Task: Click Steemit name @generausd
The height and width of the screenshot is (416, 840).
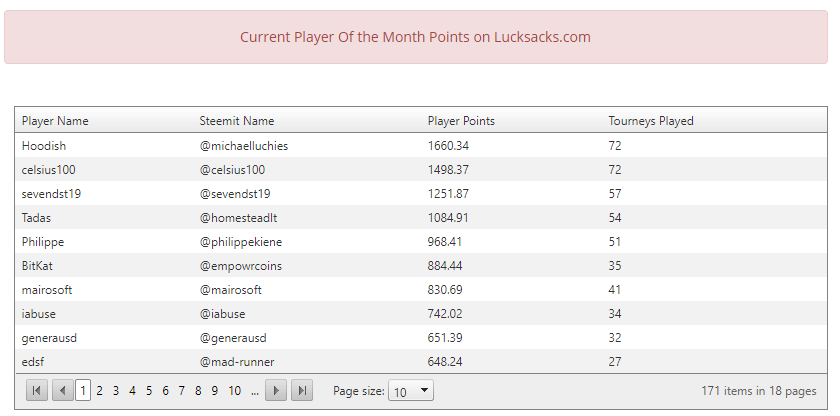Action: pyautogui.click(x=233, y=338)
